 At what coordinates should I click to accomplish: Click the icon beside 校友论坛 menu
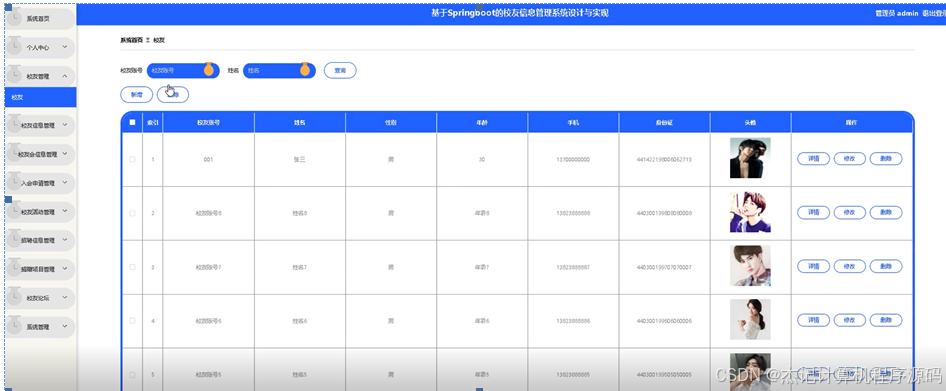point(14,297)
